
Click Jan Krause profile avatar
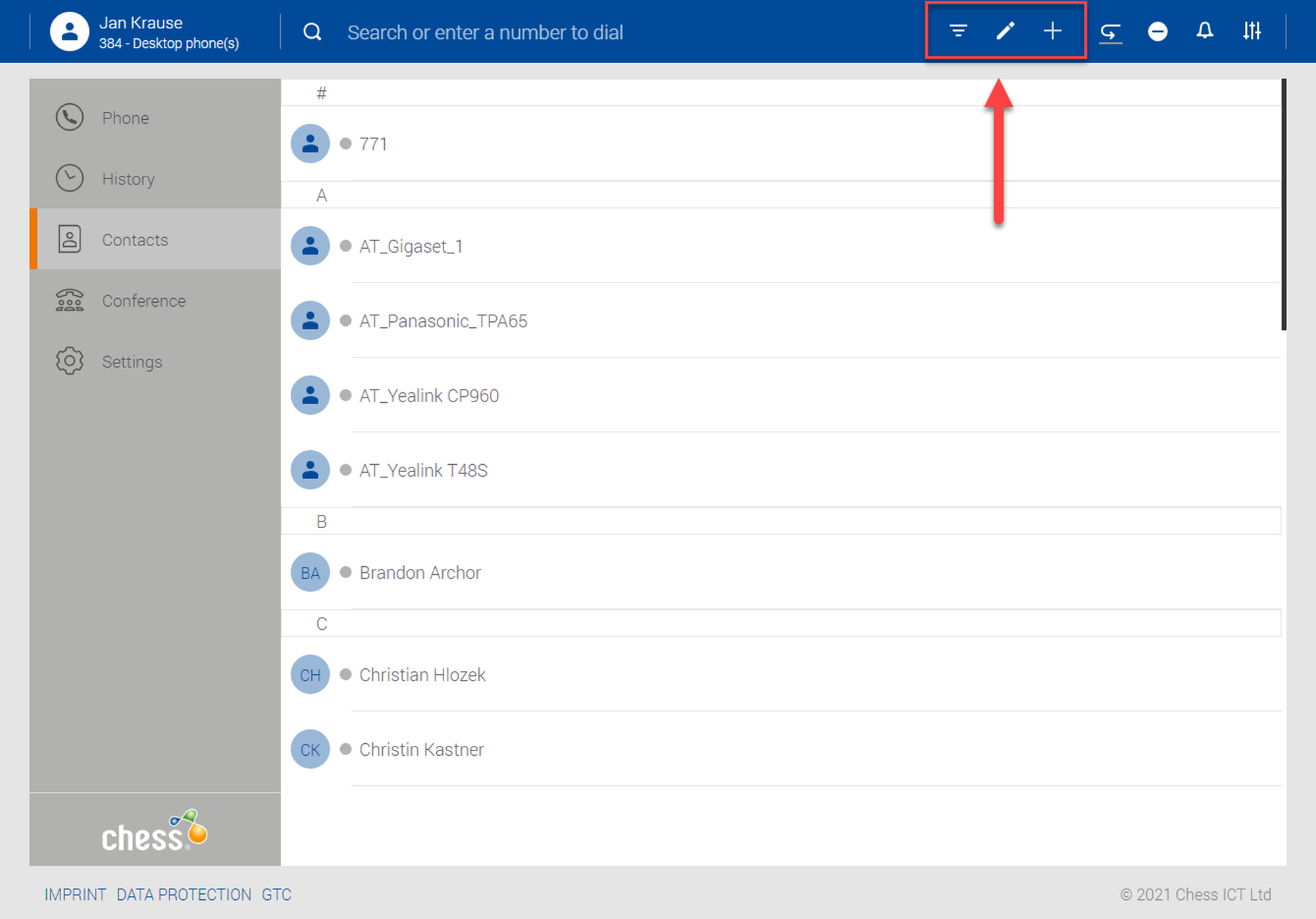click(x=69, y=32)
